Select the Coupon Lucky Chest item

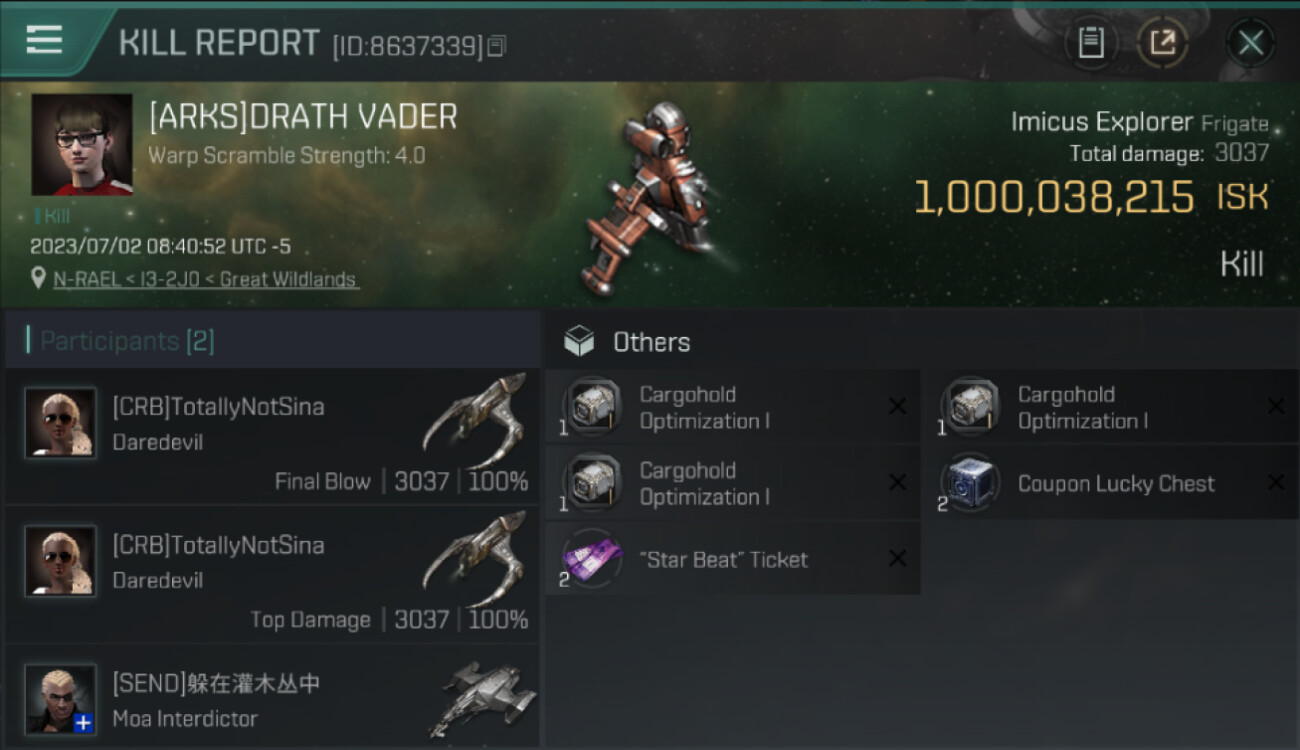(x=1111, y=483)
